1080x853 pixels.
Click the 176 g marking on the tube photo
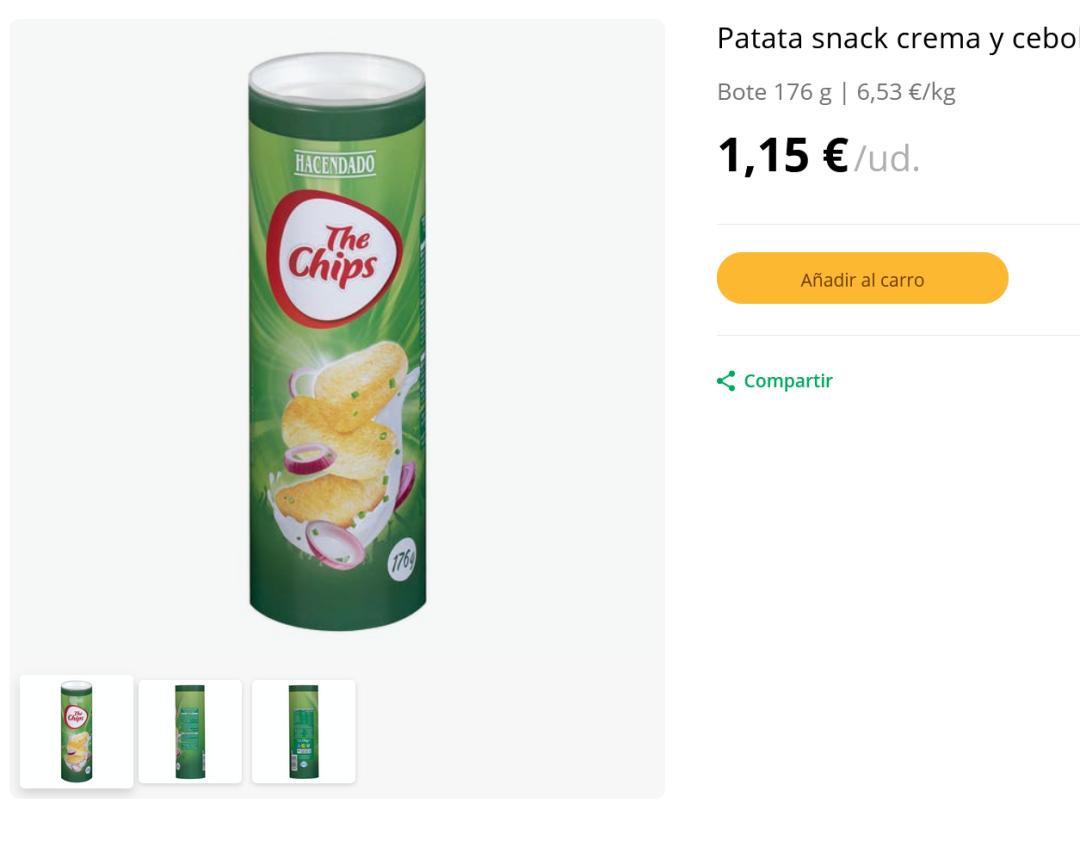[x=403, y=556]
